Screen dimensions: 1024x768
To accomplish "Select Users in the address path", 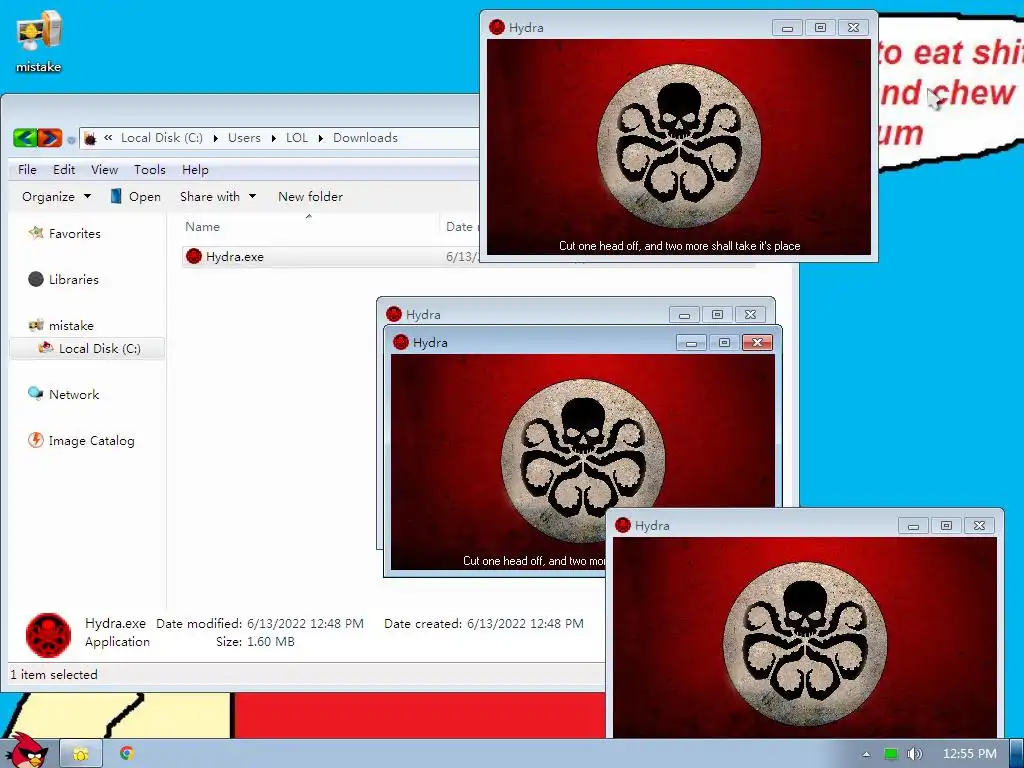I will pos(244,138).
